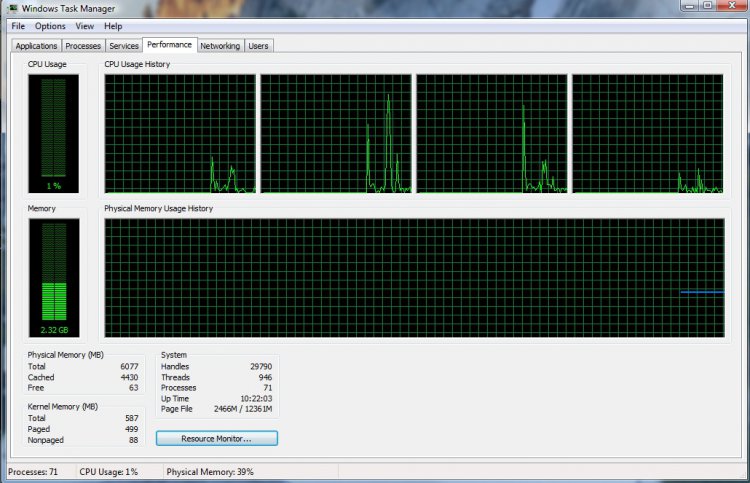Switch to the Processes tab
Image resolution: width=750 pixels, height=483 pixels.
[x=83, y=46]
